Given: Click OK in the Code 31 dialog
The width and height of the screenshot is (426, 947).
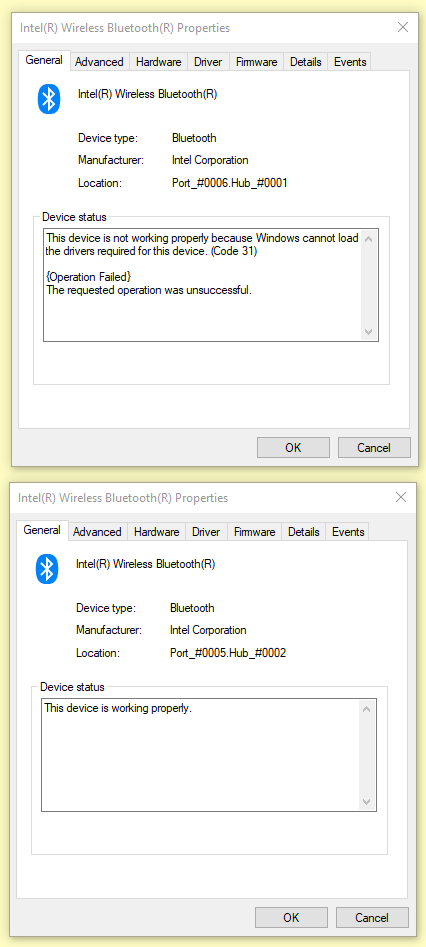Looking at the screenshot, I should coord(293,448).
